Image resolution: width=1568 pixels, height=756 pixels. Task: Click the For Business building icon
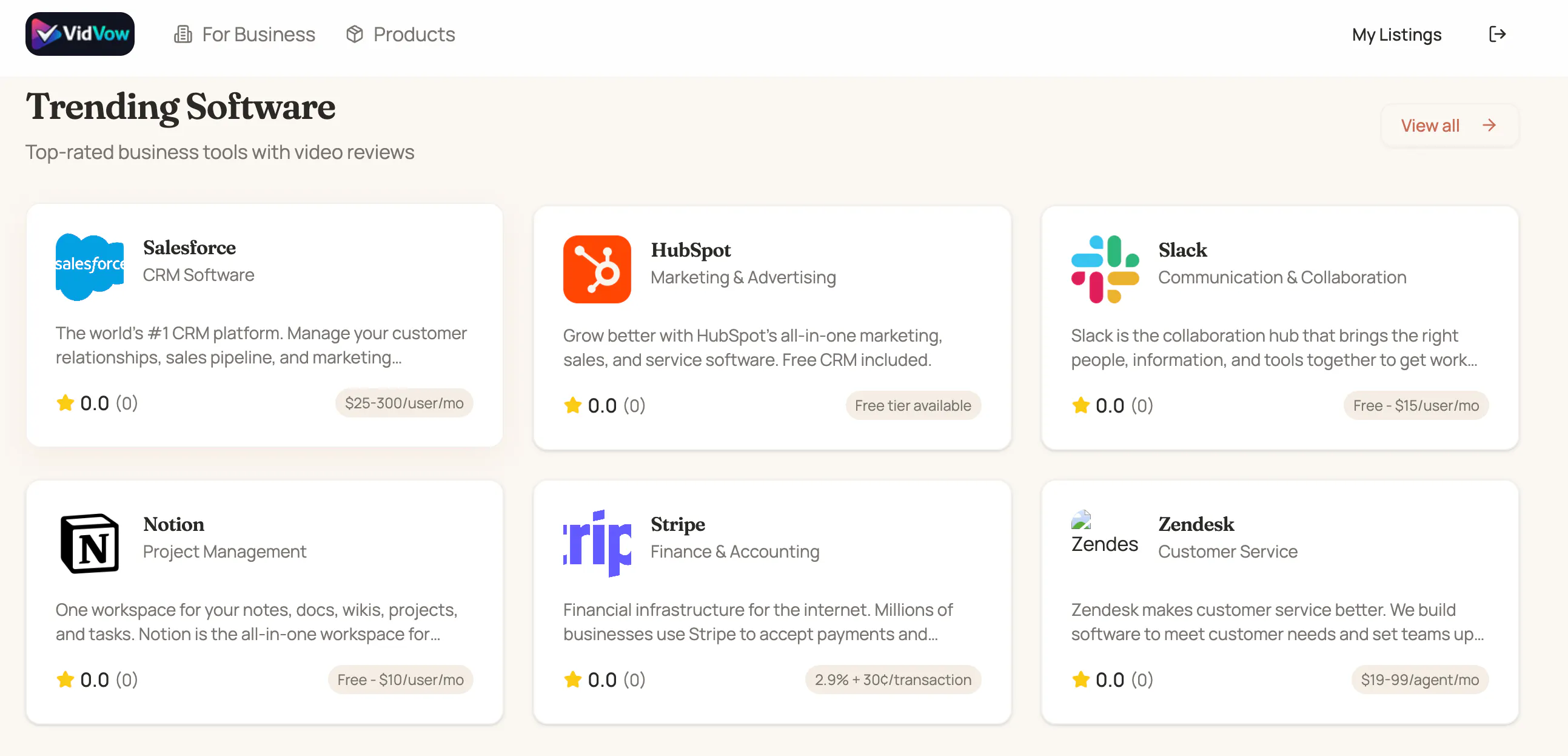coord(183,34)
